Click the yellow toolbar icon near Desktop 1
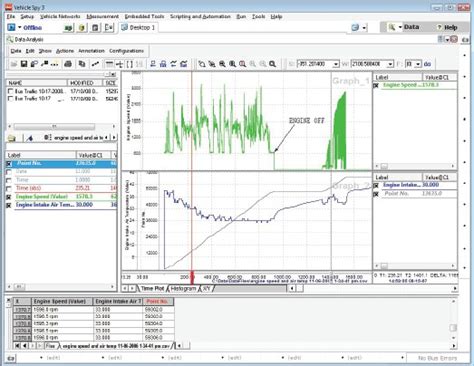This screenshot has height=366, width=474. point(82,28)
